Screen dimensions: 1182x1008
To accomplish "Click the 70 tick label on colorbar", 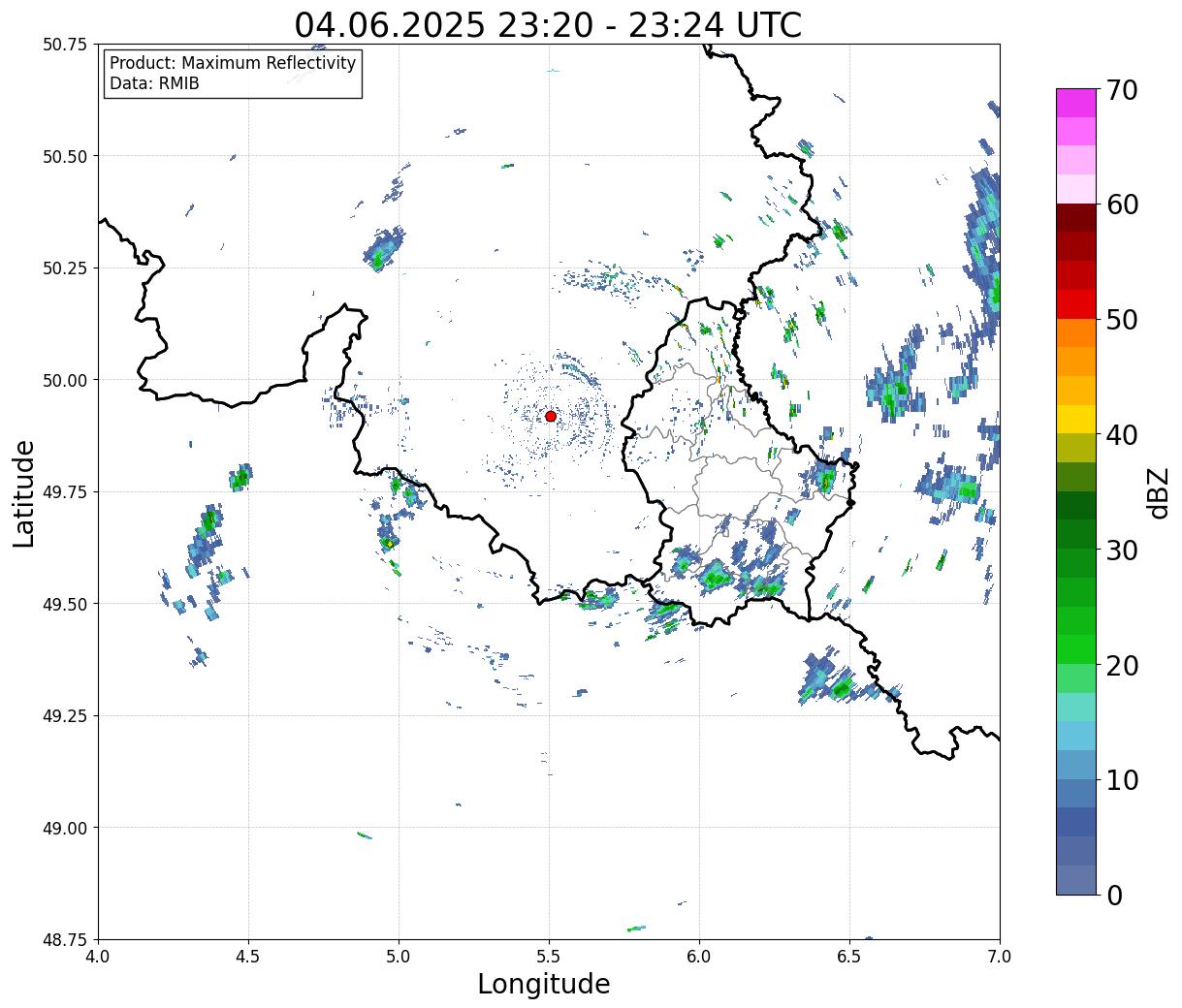I will click(x=1122, y=90).
